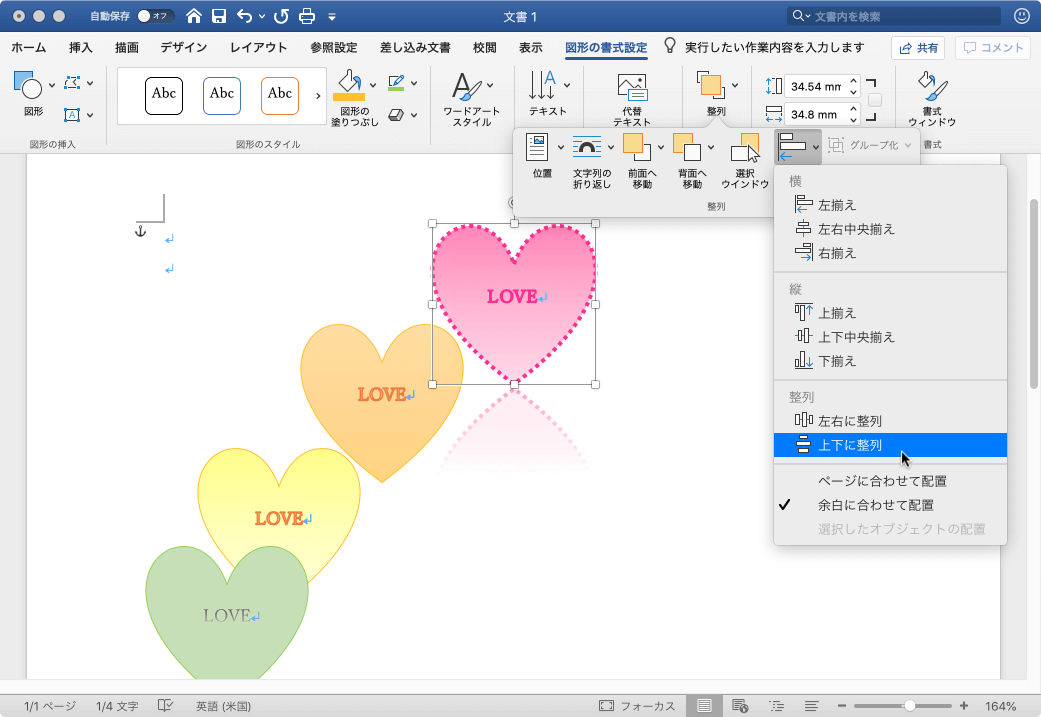1041x717 pixels.
Task: Click the search in document field
Action: pos(900,16)
